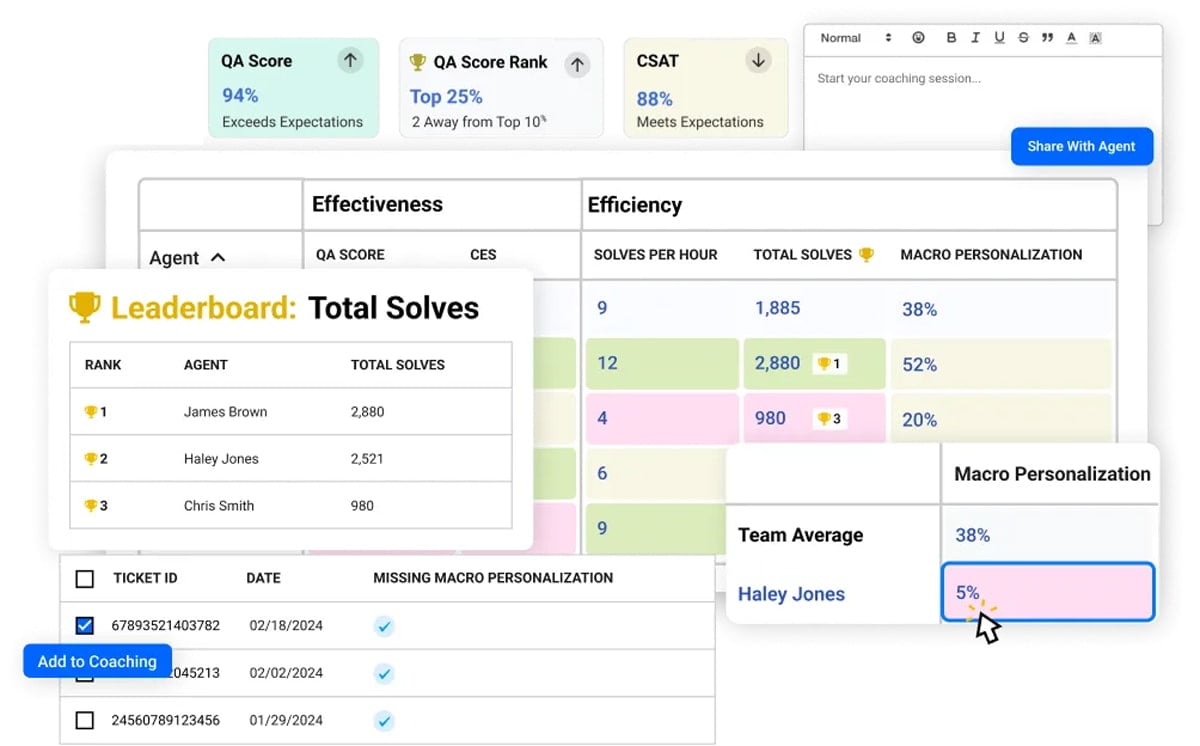Toggle bold formatting in coaching editor
This screenshot has width=1200, height=746.
coord(951,38)
